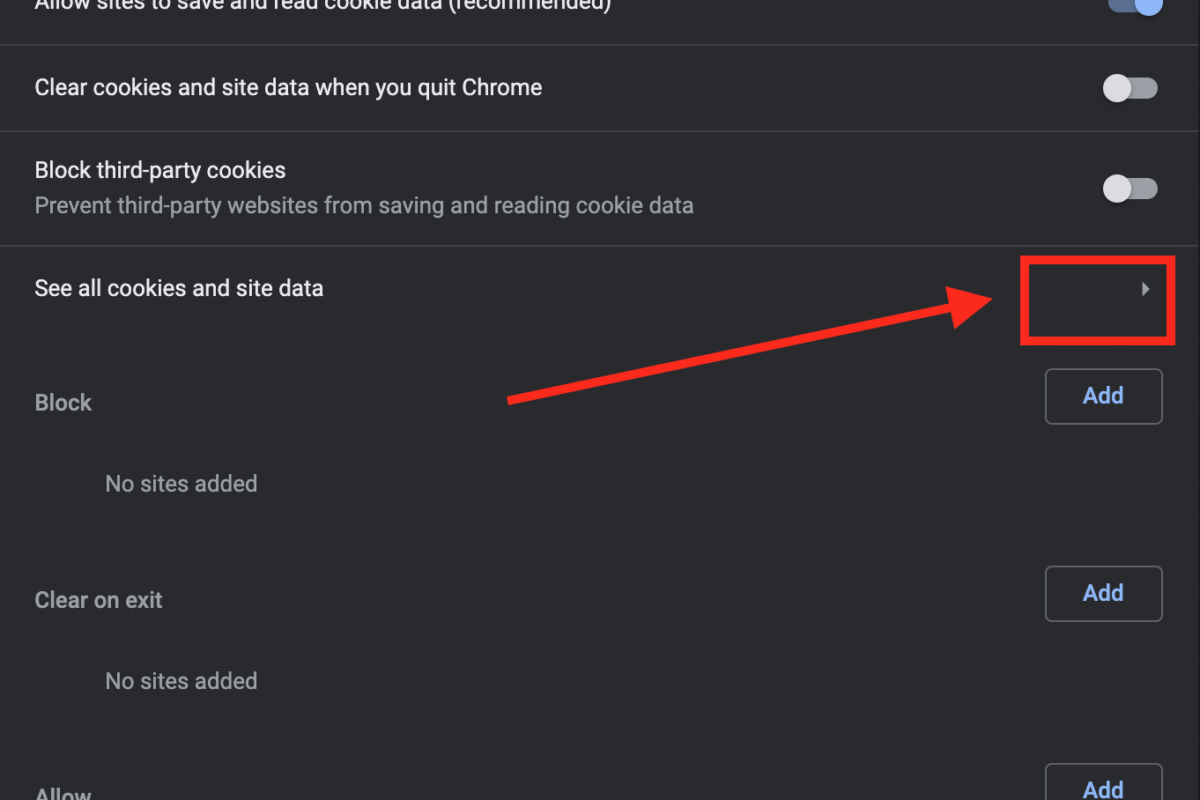Select the Prevent third-party websites description text
The width and height of the screenshot is (1200, 800).
364,206
